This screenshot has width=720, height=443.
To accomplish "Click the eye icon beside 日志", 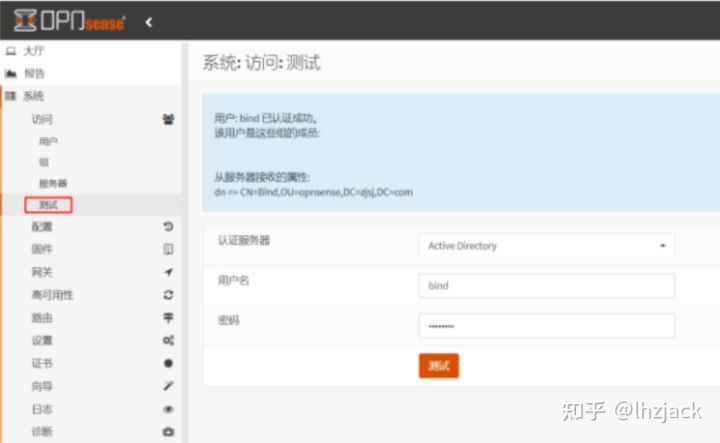I will 167,409.
